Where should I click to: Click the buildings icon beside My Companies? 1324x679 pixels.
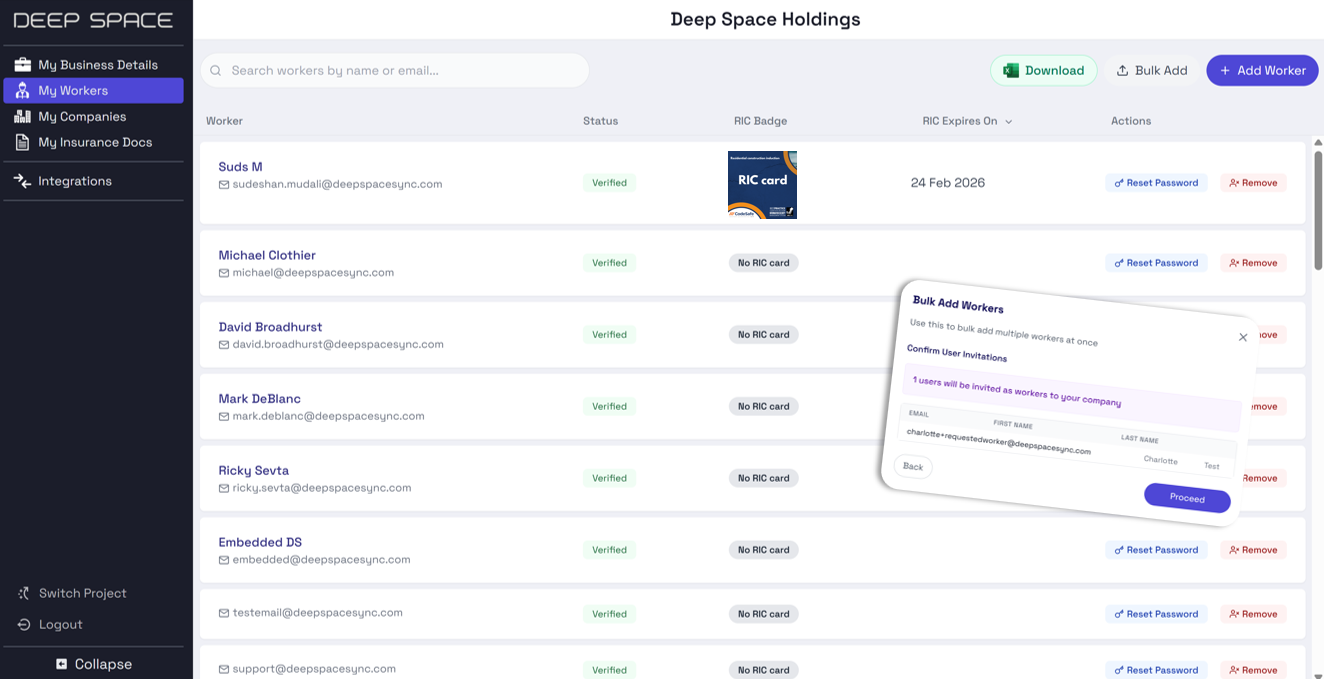(x=22, y=117)
